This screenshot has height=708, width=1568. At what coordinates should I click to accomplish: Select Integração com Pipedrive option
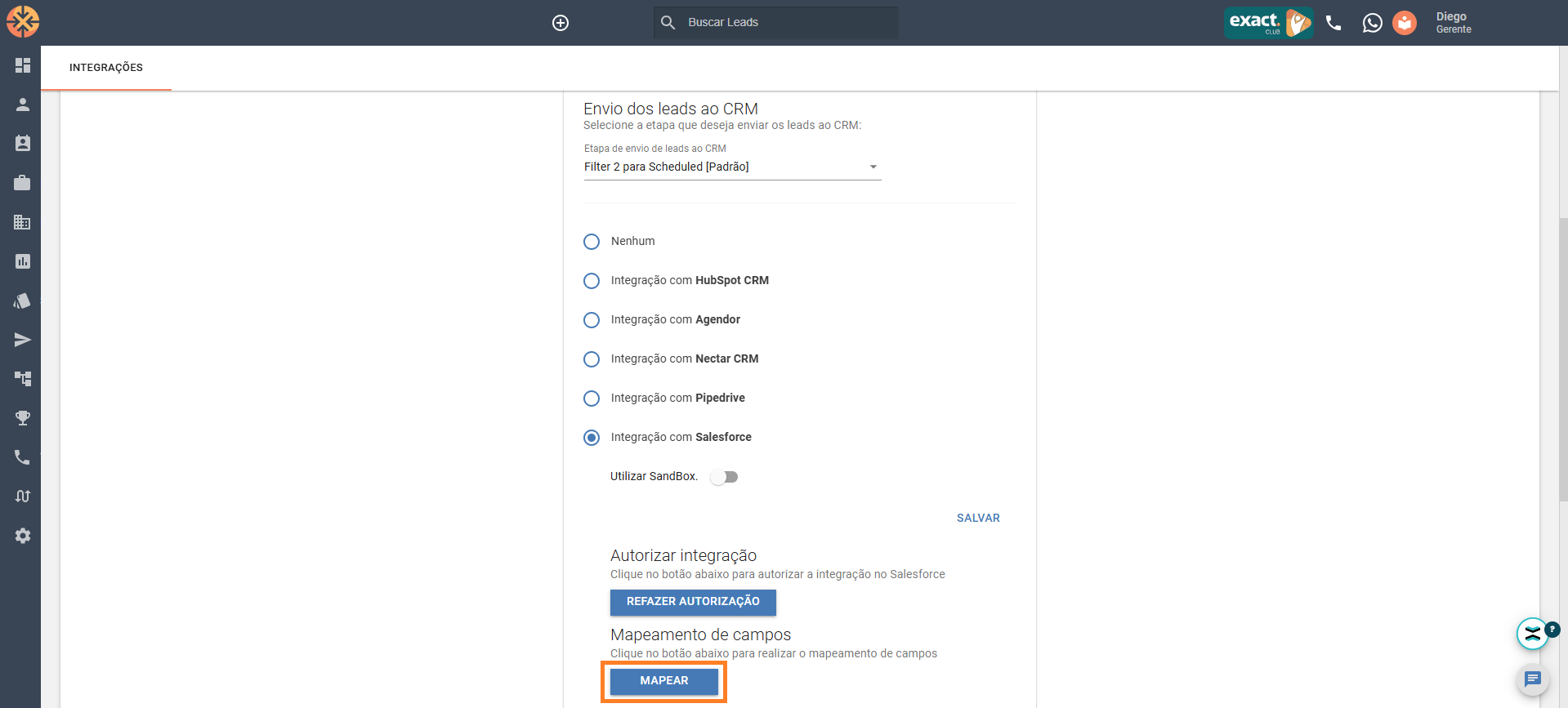pos(592,399)
